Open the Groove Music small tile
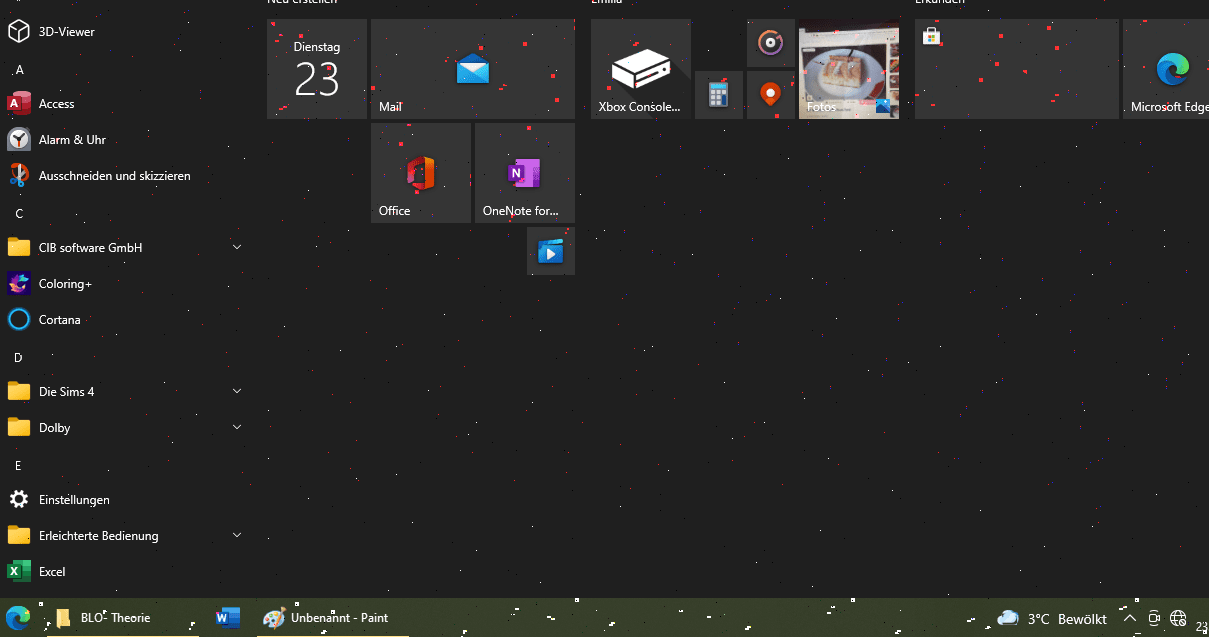This screenshot has height=637, width=1209. pos(771,43)
